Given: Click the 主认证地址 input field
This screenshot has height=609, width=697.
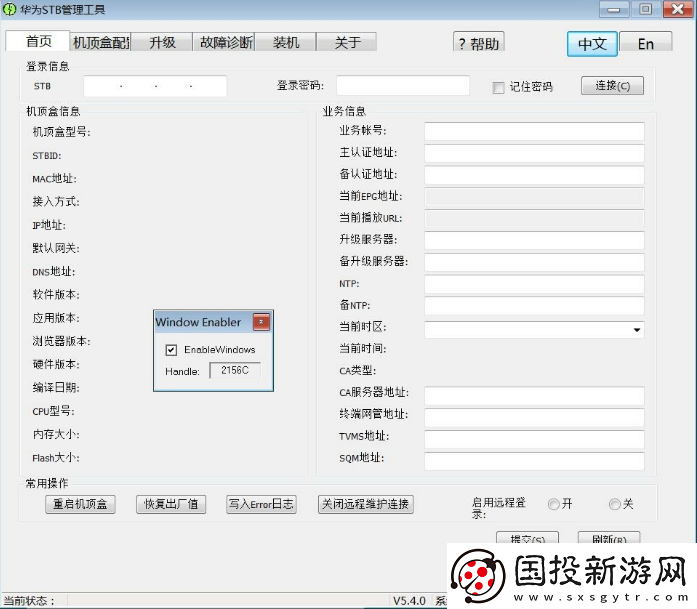Looking at the screenshot, I should tap(534, 153).
